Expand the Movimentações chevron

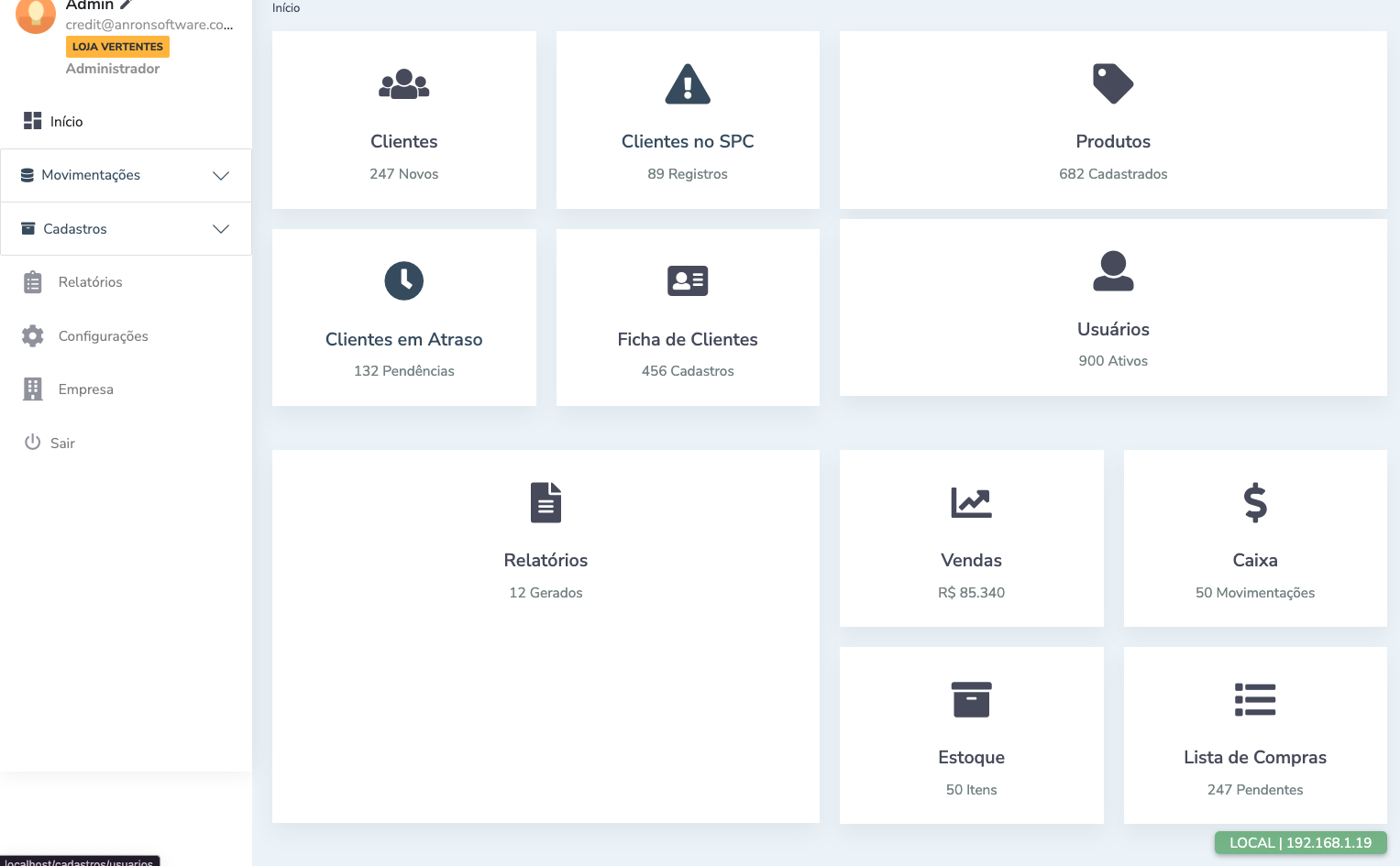click(x=221, y=176)
